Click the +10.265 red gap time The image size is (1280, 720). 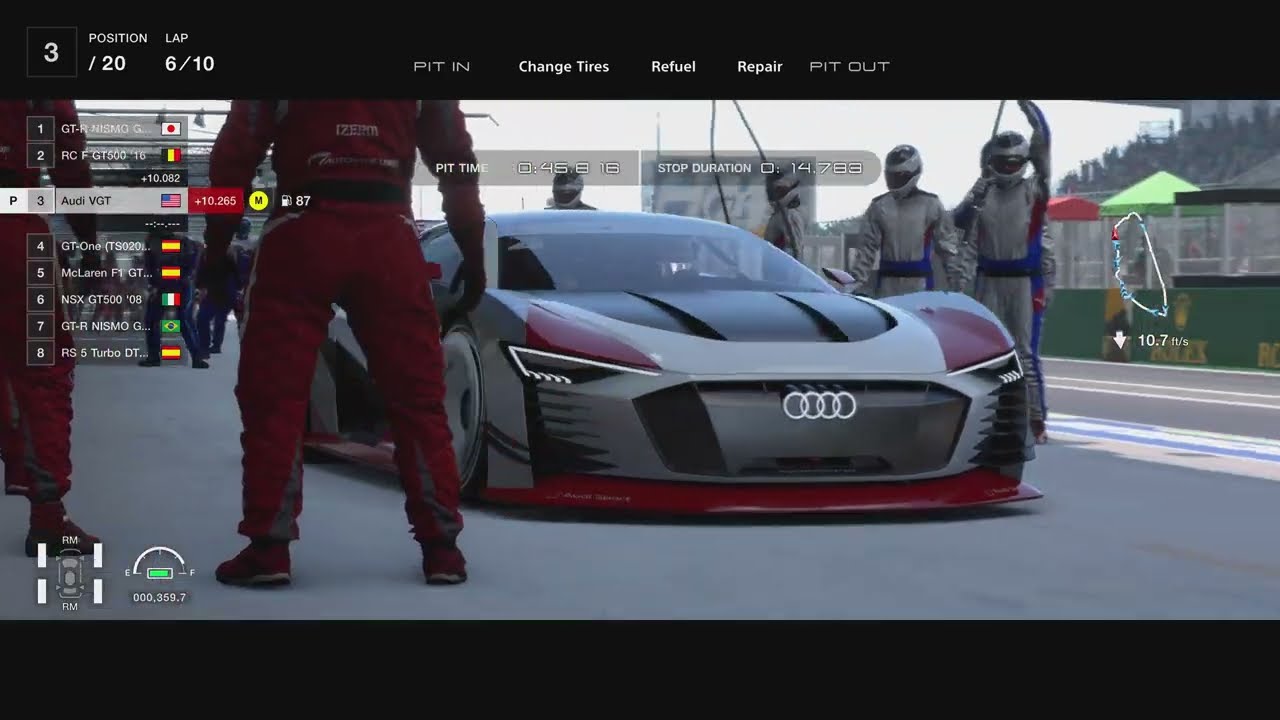point(215,201)
